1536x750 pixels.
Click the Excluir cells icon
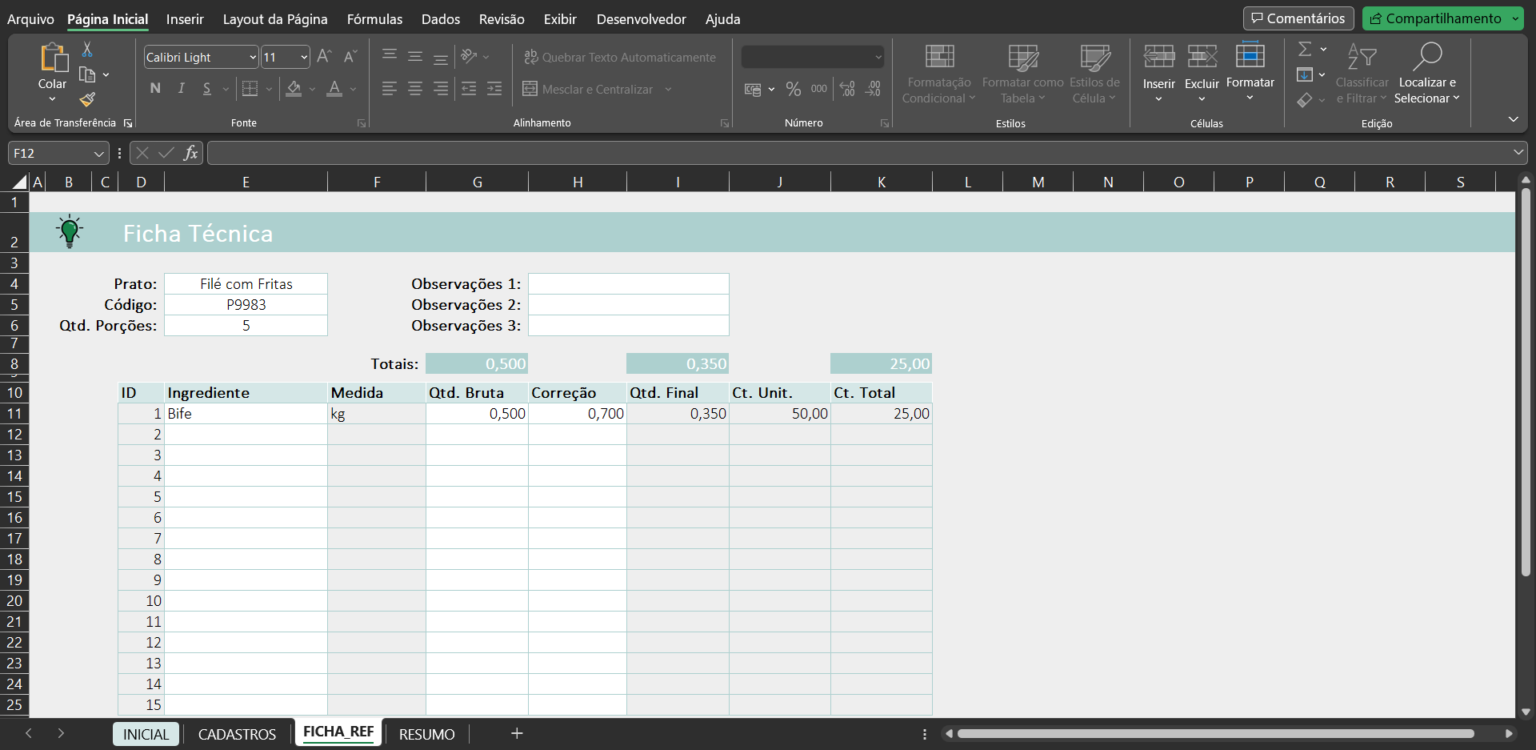click(1202, 57)
